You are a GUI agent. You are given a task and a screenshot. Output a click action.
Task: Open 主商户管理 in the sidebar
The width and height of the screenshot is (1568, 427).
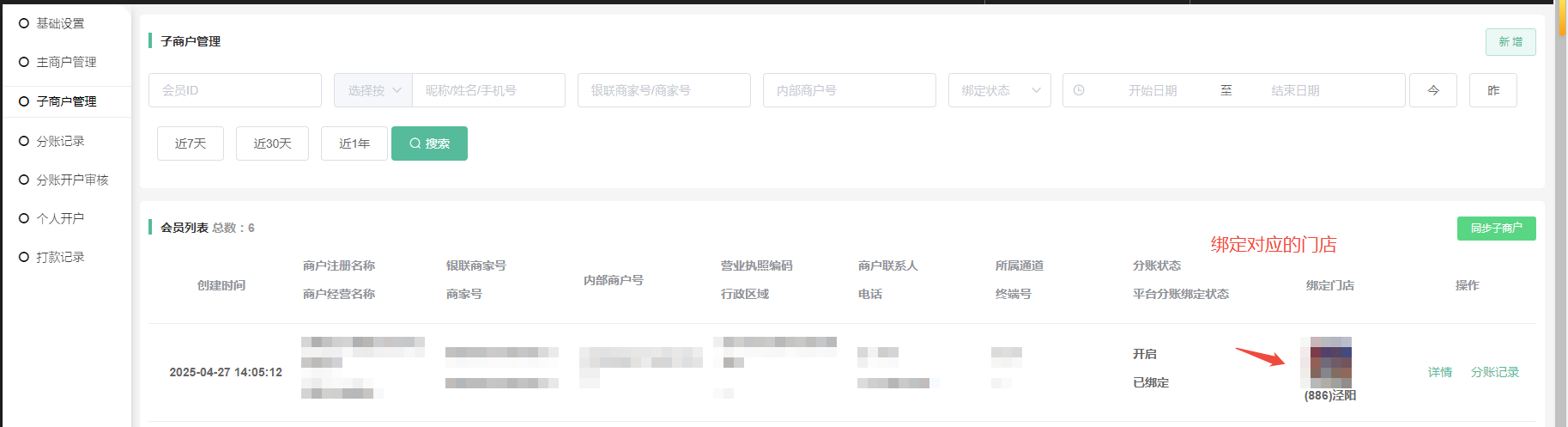66,62
